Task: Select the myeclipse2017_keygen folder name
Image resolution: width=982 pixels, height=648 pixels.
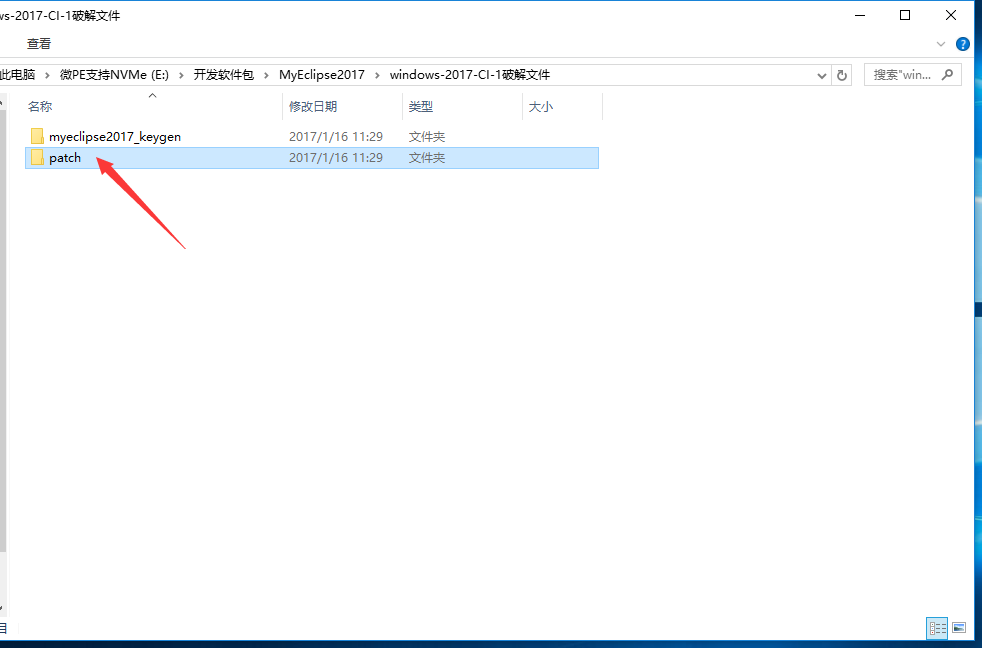Action: point(115,136)
